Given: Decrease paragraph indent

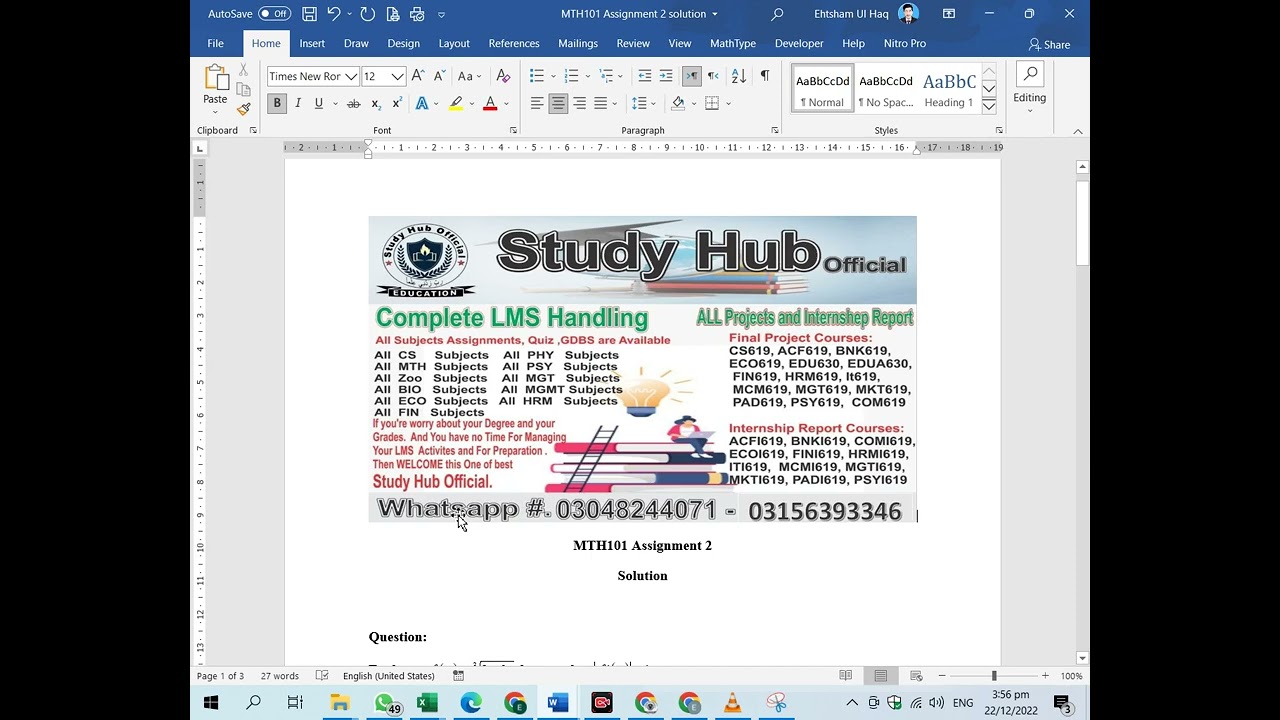Looking at the screenshot, I should tap(644, 76).
